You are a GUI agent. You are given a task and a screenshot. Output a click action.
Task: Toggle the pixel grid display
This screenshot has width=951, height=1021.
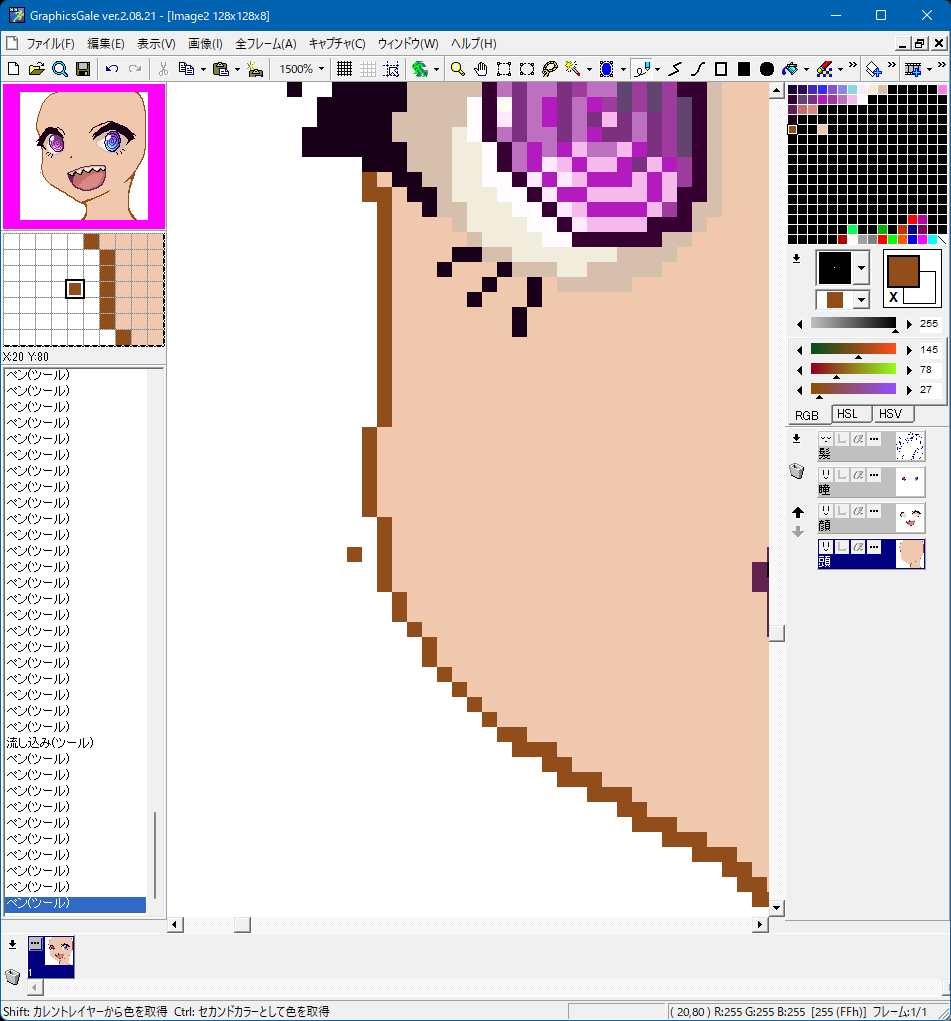point(344,69)
